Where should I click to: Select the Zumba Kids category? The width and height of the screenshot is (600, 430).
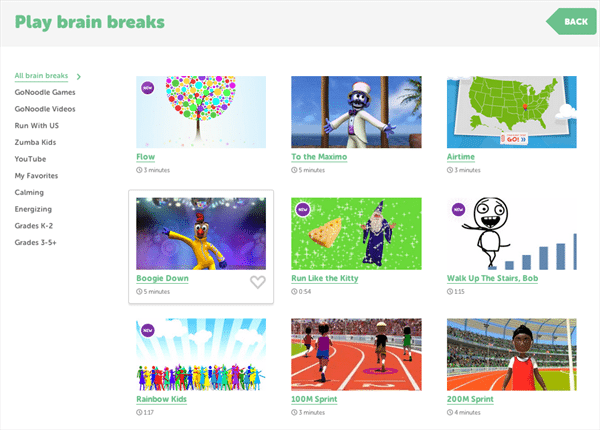coord(35,142)
